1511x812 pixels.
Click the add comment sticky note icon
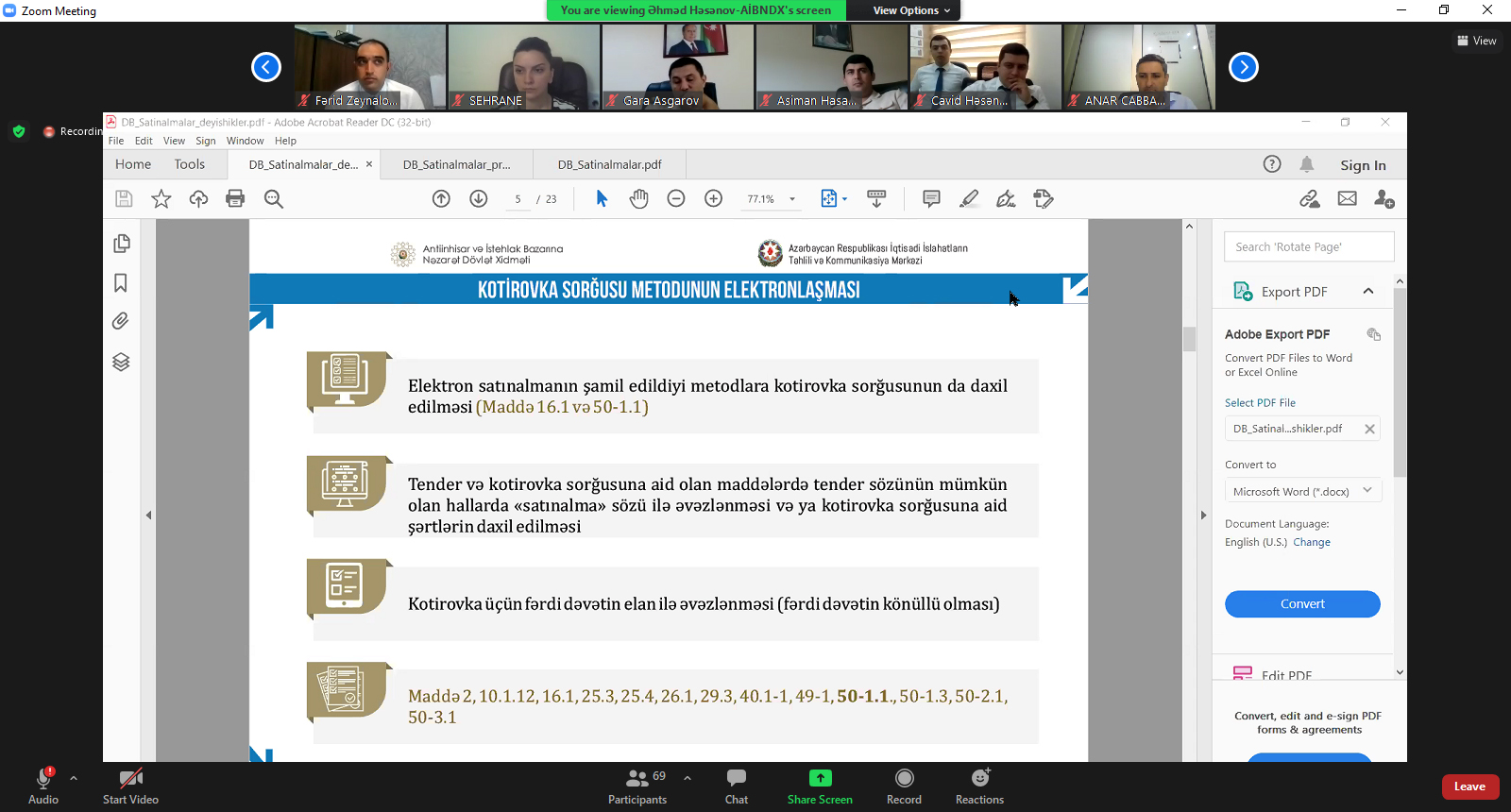tap(931, 198)
